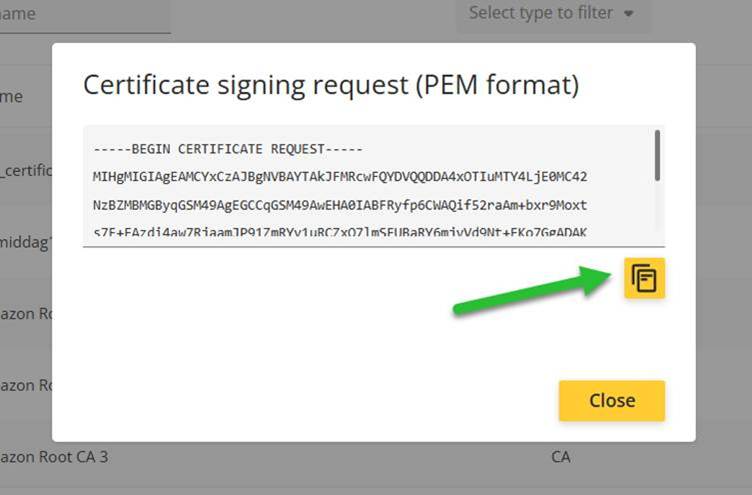Click the PEM text area scrollbar

(x=657, y=155)
